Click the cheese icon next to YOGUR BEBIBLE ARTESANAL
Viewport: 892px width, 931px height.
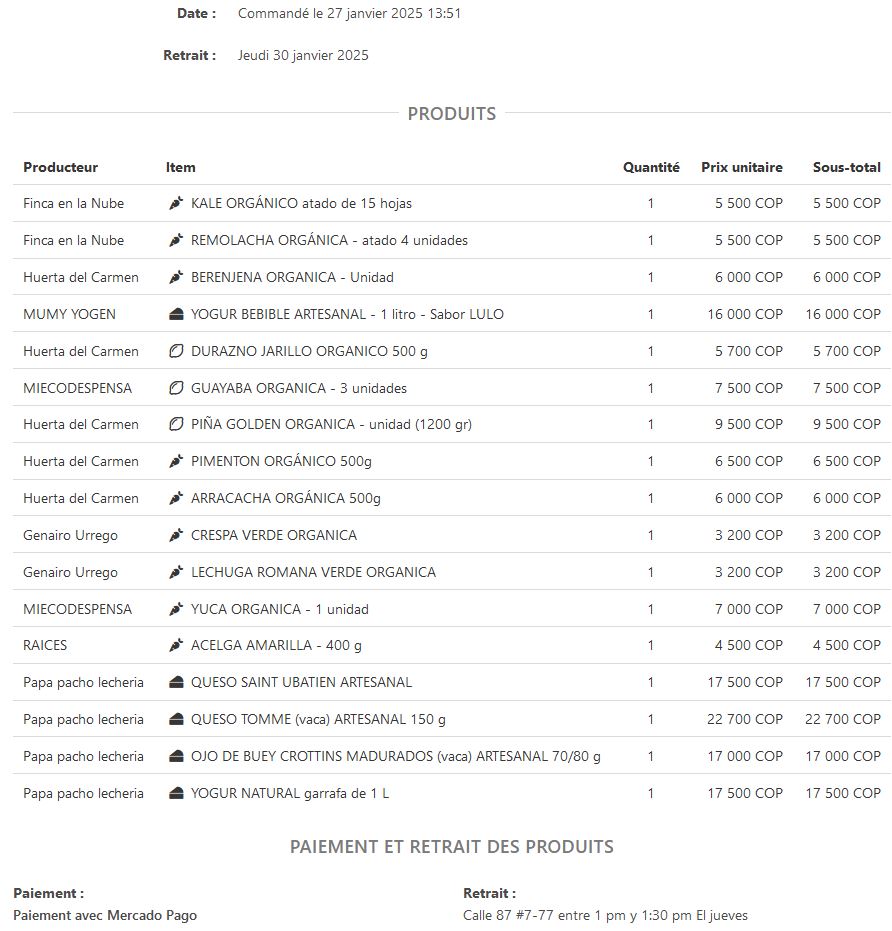click(176, 314)
